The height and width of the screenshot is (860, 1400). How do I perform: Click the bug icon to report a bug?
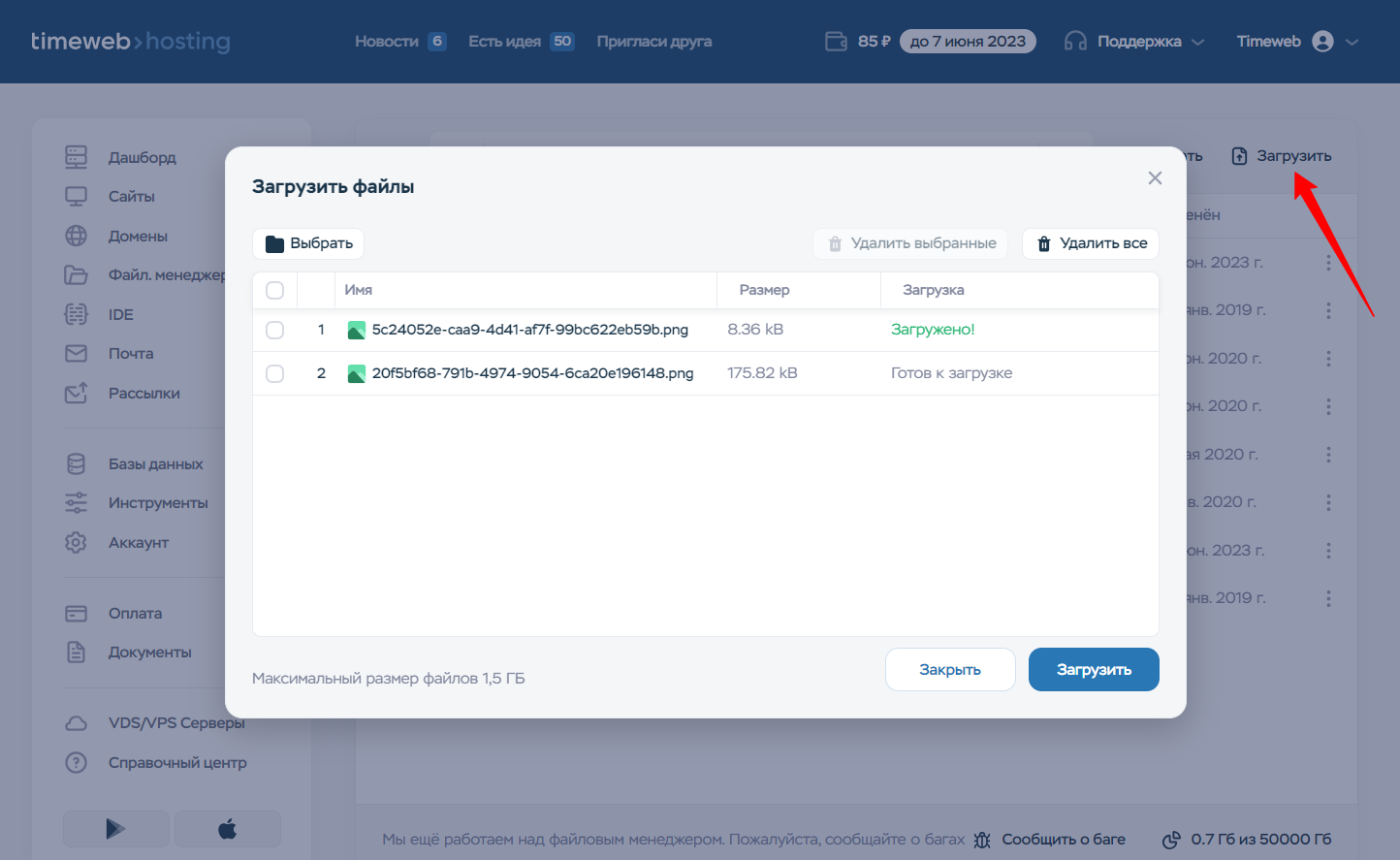click(982, 840)
